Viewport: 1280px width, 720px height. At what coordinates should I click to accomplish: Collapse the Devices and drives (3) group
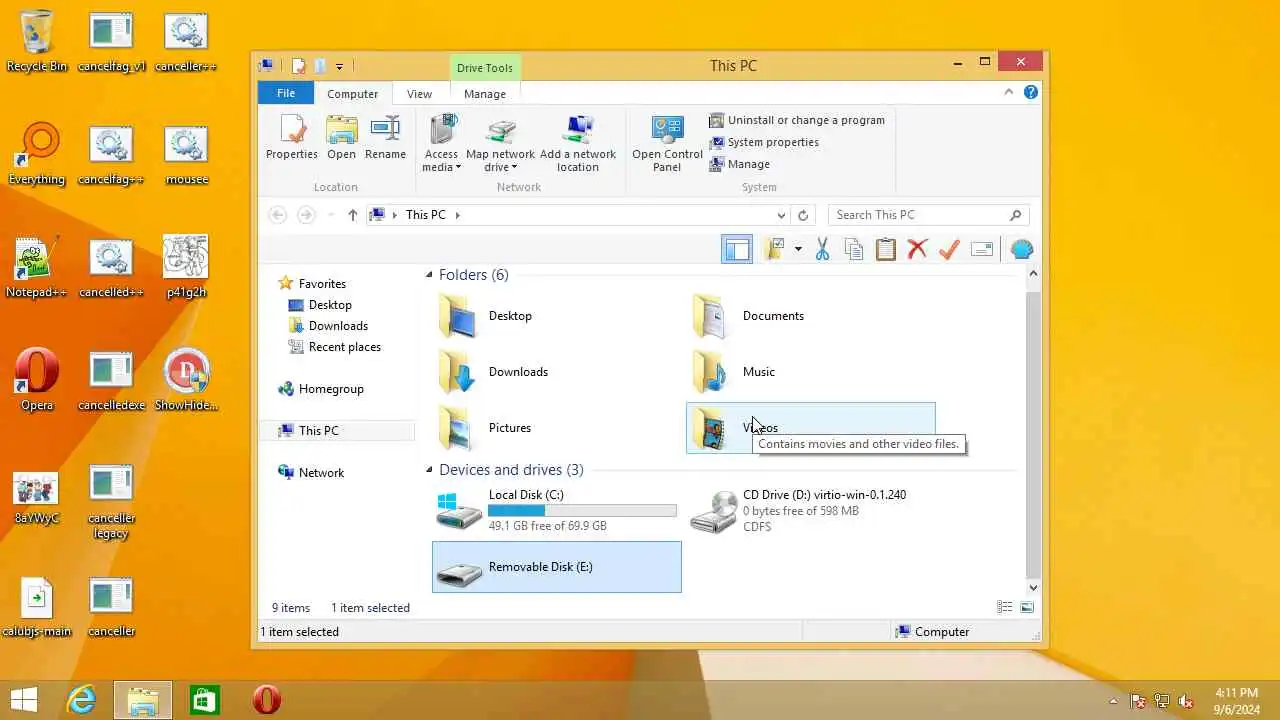[429, 470]
